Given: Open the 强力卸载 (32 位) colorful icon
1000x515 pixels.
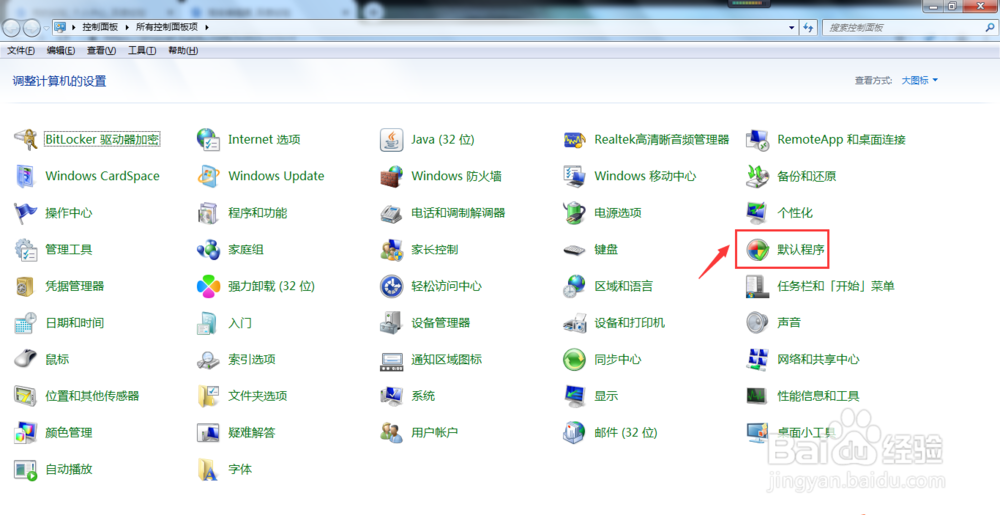Looking at the screenshot, I should pyautogui.click(x=209, y=286).
